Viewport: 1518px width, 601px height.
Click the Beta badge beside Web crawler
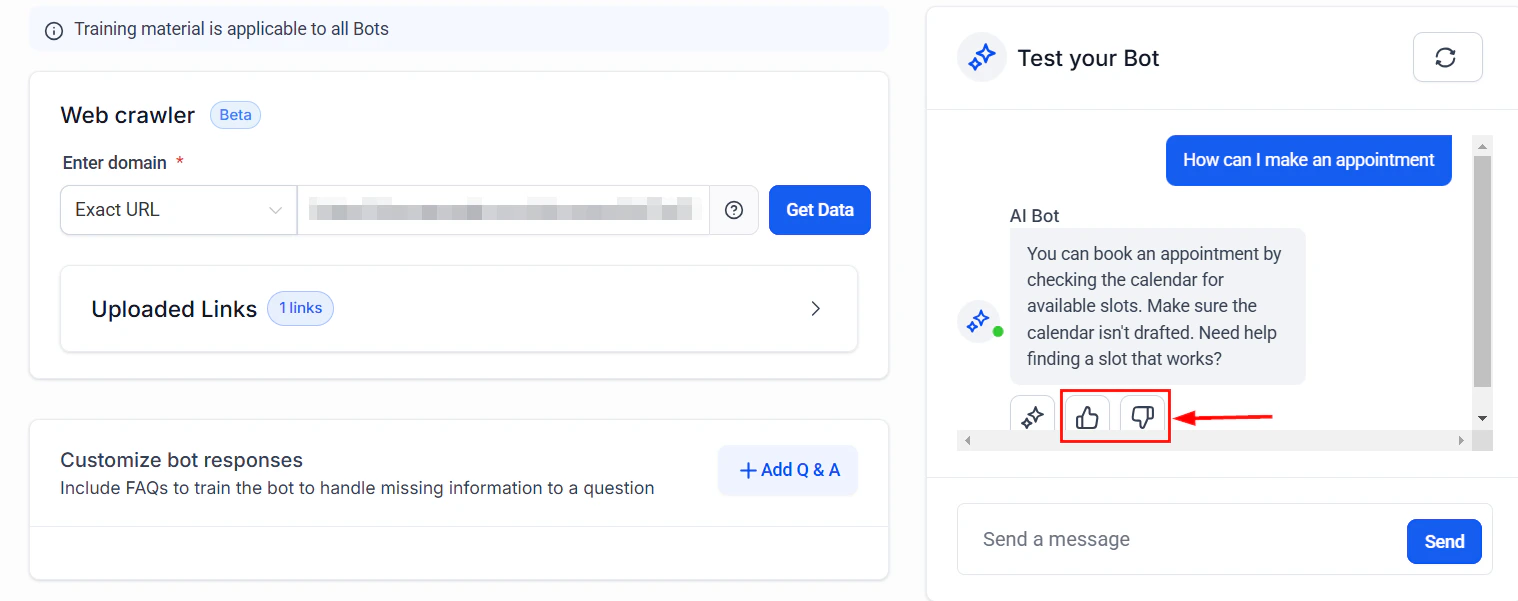[x=235, y=115]
